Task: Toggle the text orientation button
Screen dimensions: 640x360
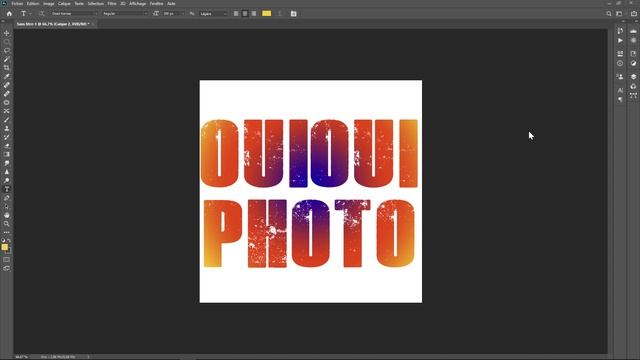Action: (x=41, y=13)
